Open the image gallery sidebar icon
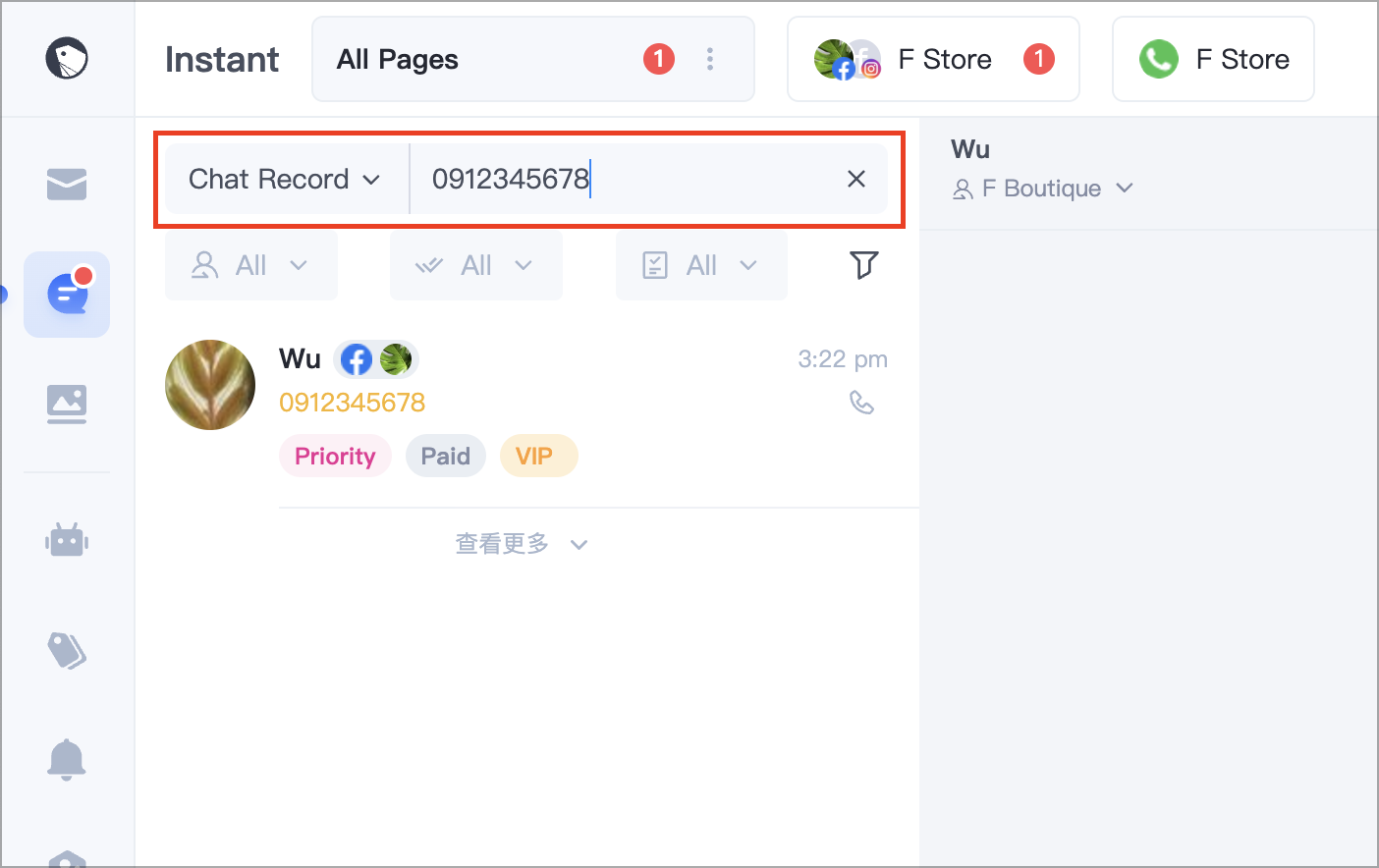Viewport: 1379px width, 868px height. click(x=67, y=404)
